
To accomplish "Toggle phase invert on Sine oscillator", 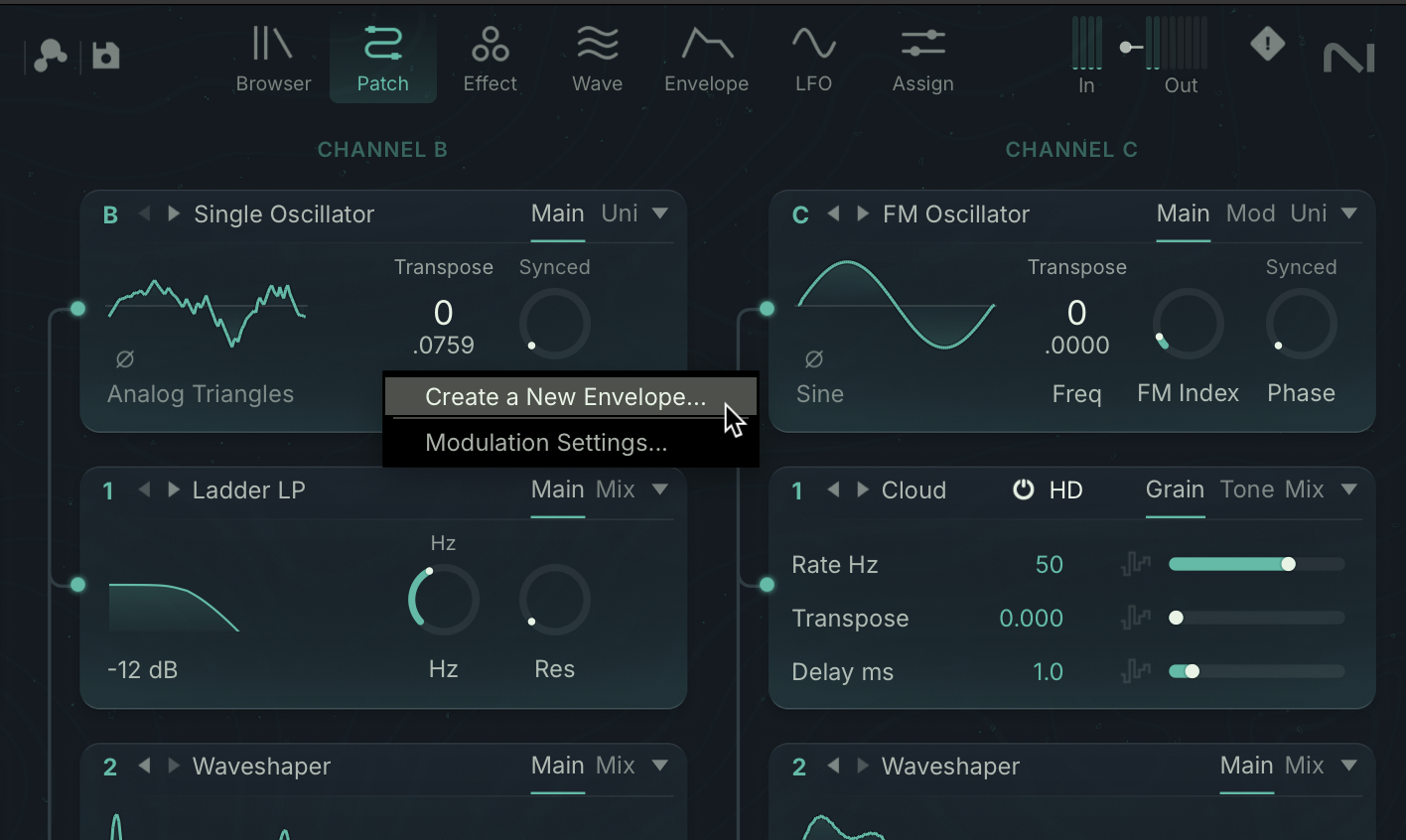I will pos(813,358).
